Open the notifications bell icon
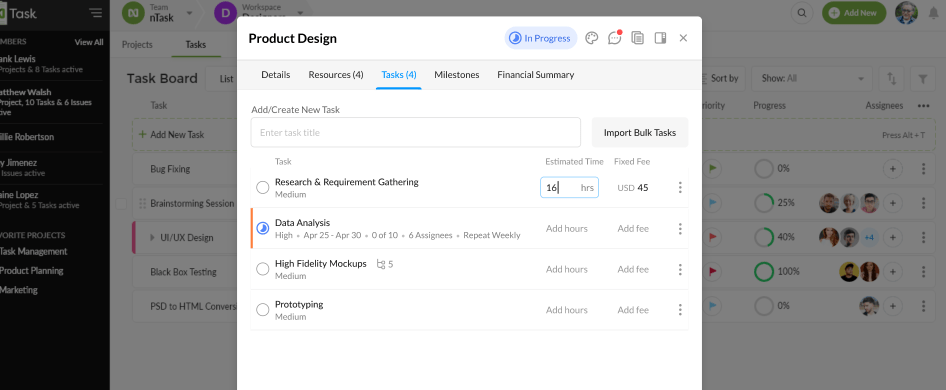The image size is (946, 390). tap(933, 13)
